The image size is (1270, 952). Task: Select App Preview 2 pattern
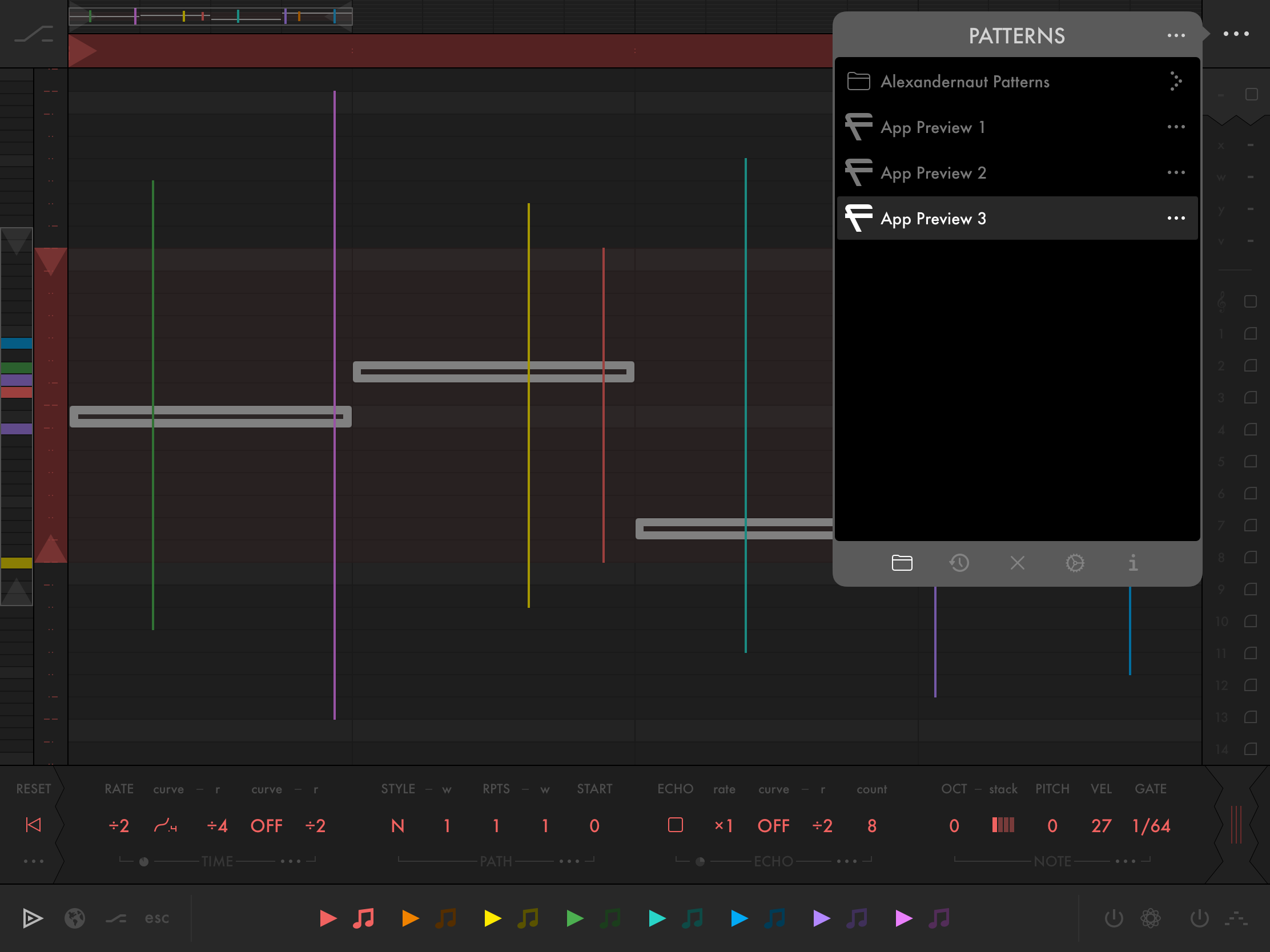pos(934,173)
